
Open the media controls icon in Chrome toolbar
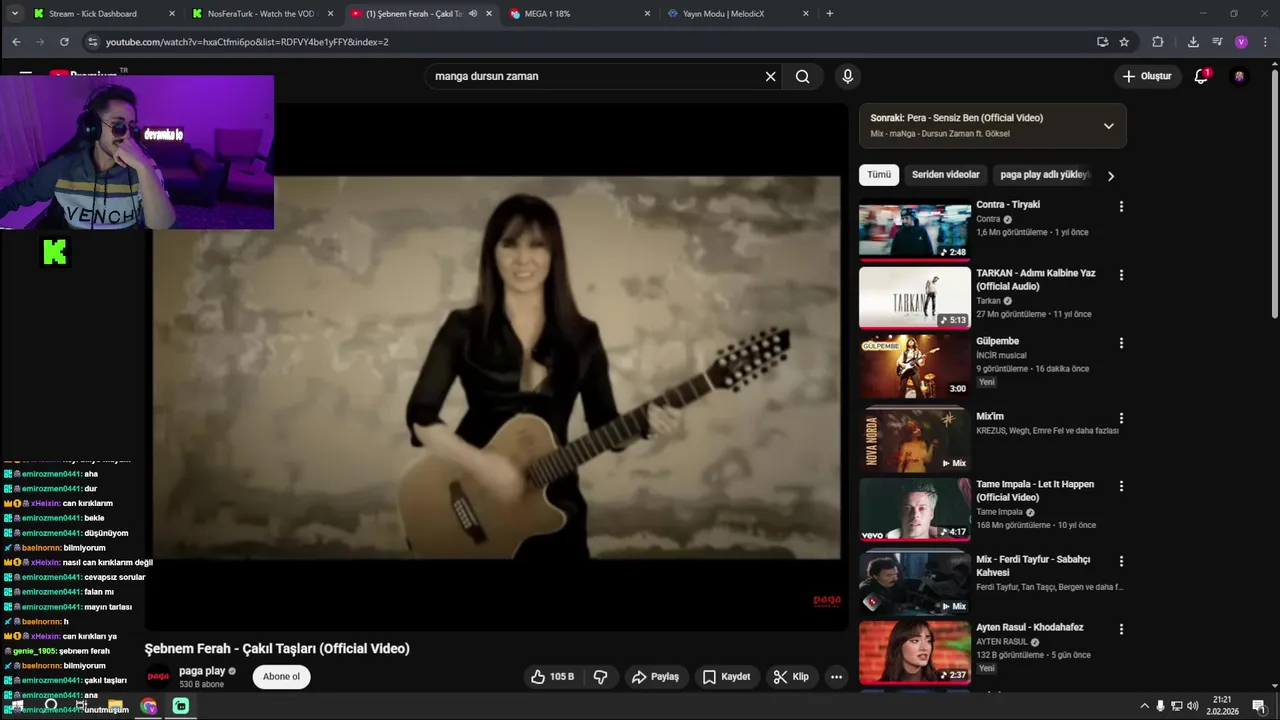point(1217,42)
